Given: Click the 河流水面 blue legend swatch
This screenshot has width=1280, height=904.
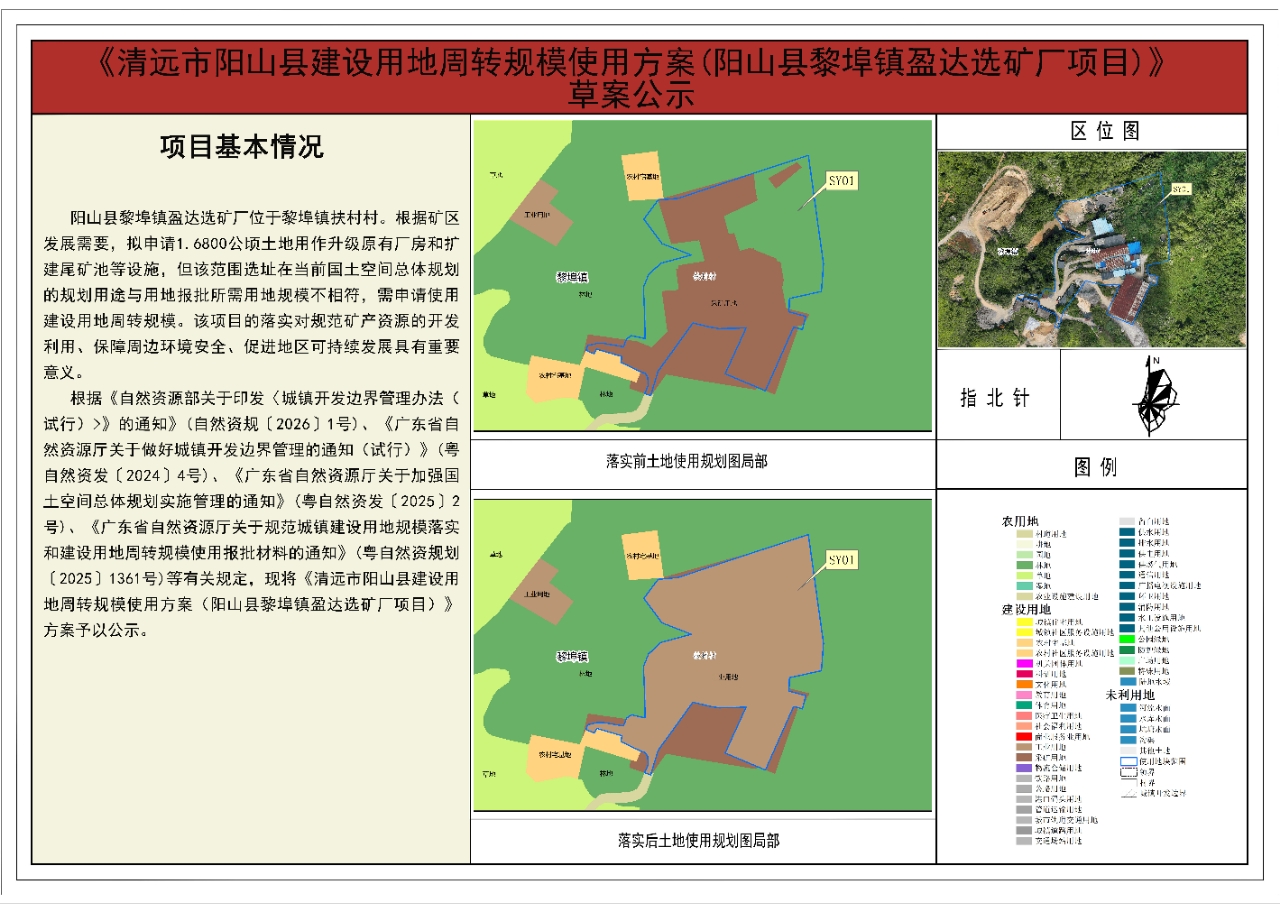Looking at the screenshot, I should coord(1127,707).
